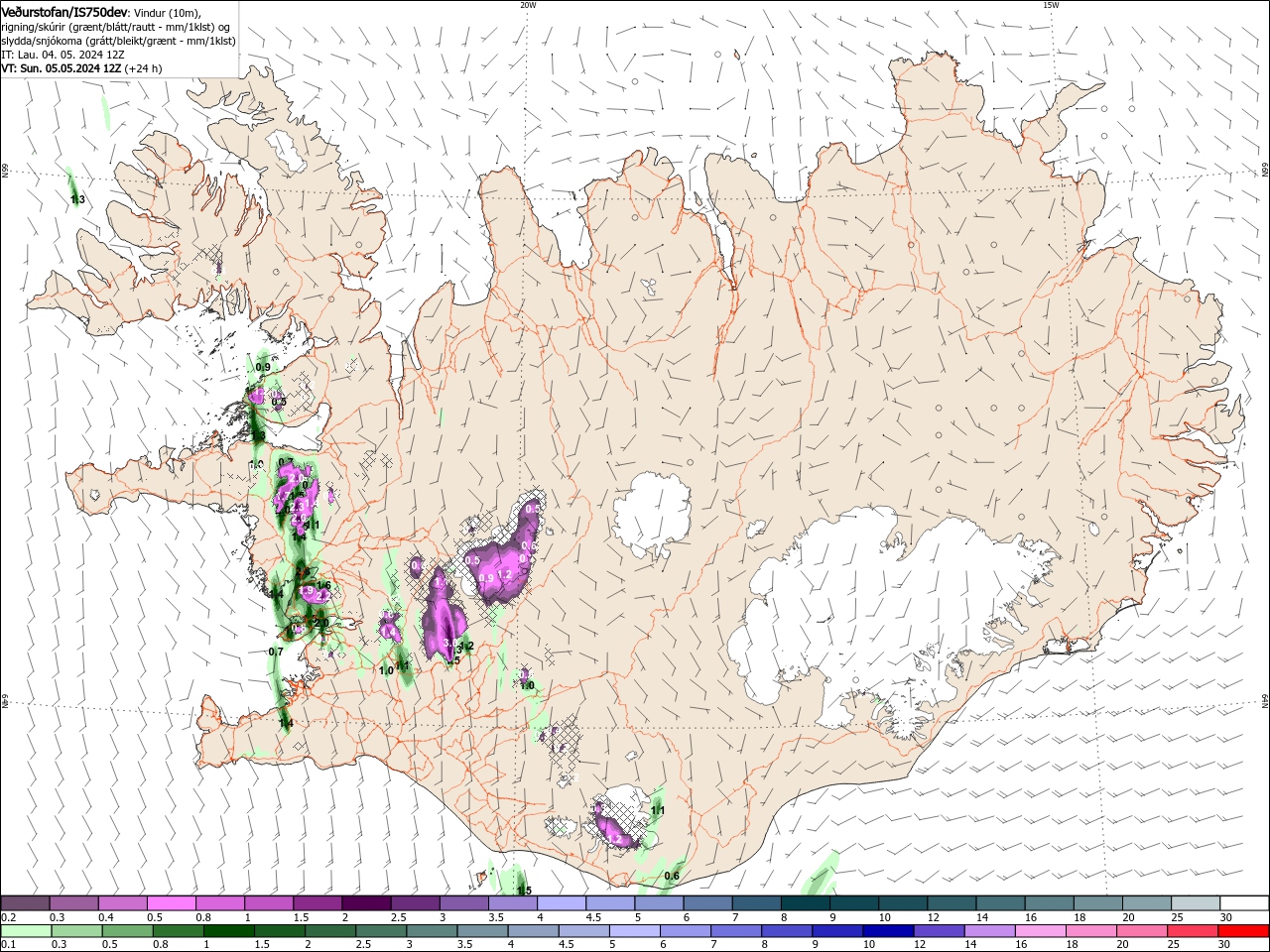Click the 0.6 precipitation value near the south coast
Viewport: 1270px width, 952px height.
pos(672,876)
